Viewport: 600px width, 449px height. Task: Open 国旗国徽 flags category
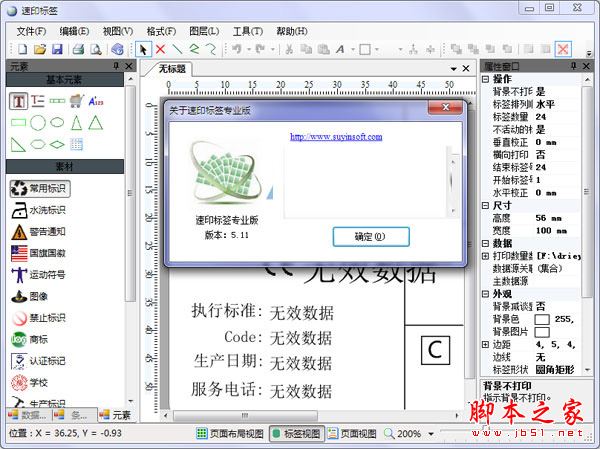coord(39,253)
